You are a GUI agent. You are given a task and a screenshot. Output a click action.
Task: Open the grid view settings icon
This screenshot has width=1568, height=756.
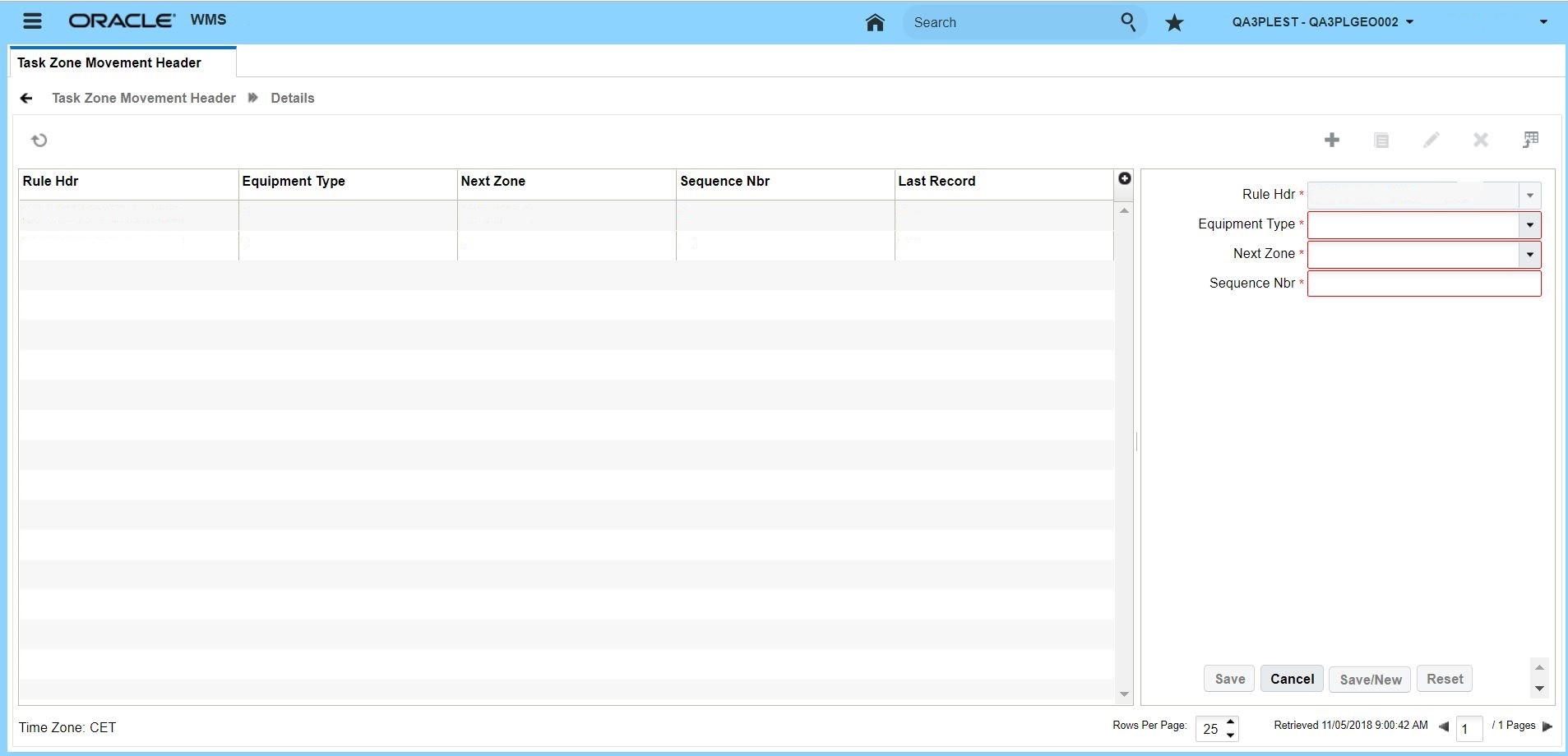[x=1530, y=140]
